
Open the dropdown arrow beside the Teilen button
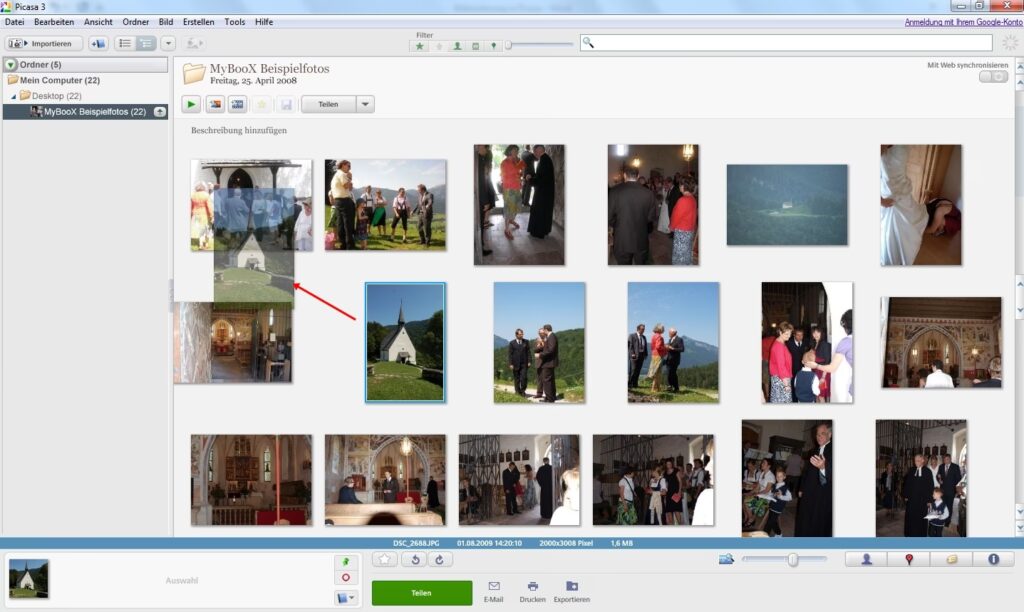tap(365, 104)
